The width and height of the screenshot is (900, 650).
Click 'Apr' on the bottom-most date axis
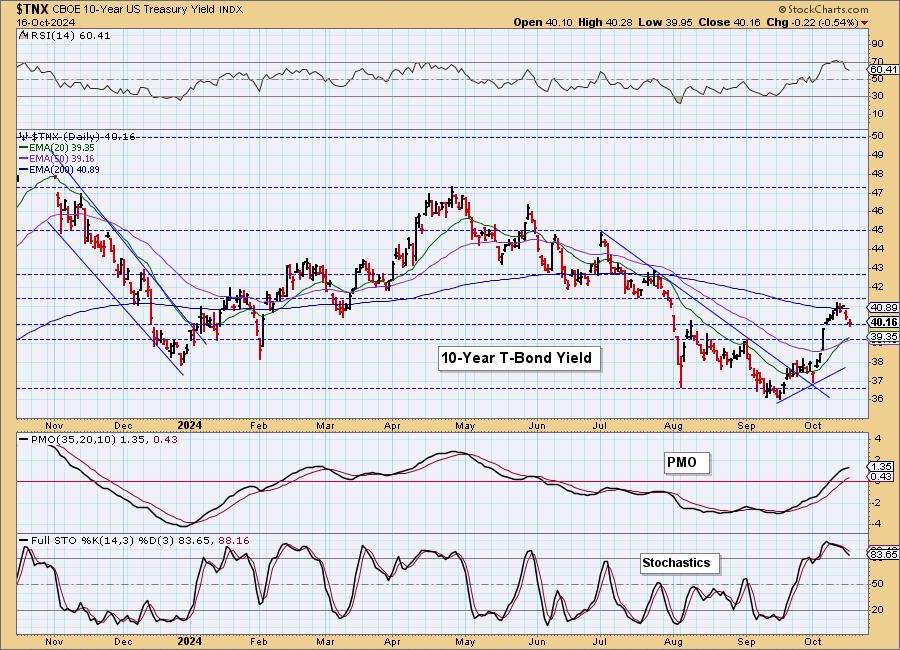click(392, 641)
